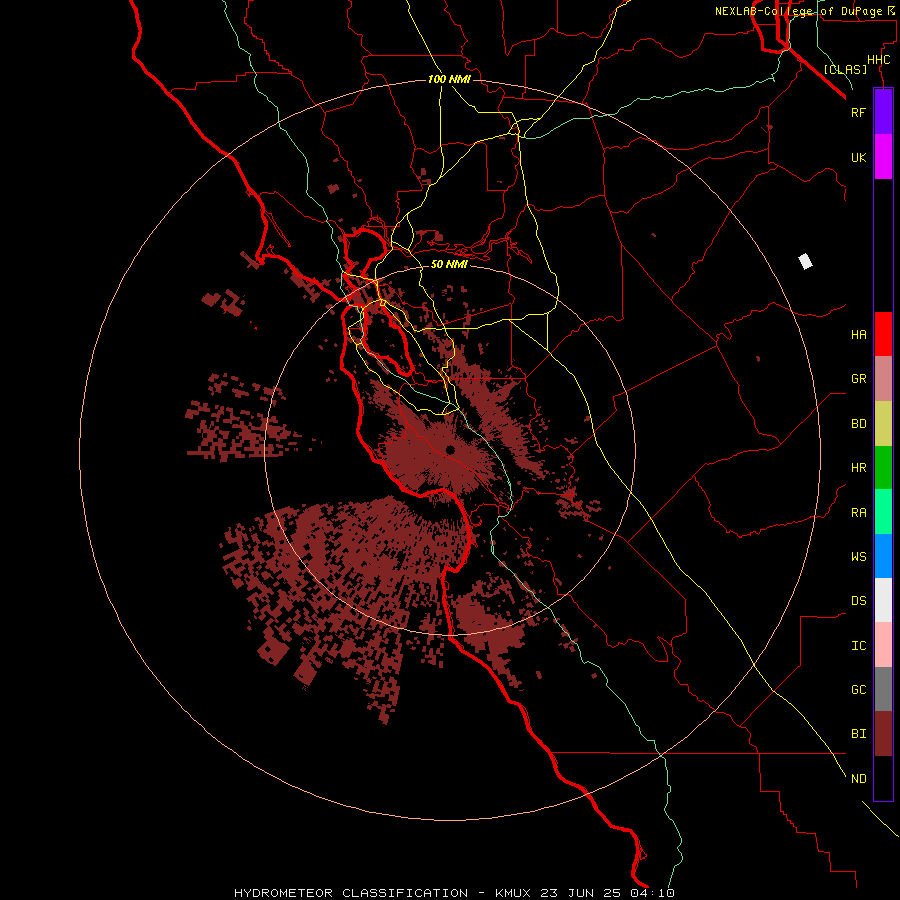900x900 pixels.
Task: Click the mint green RA swatch
Action: tap(883, 512)
